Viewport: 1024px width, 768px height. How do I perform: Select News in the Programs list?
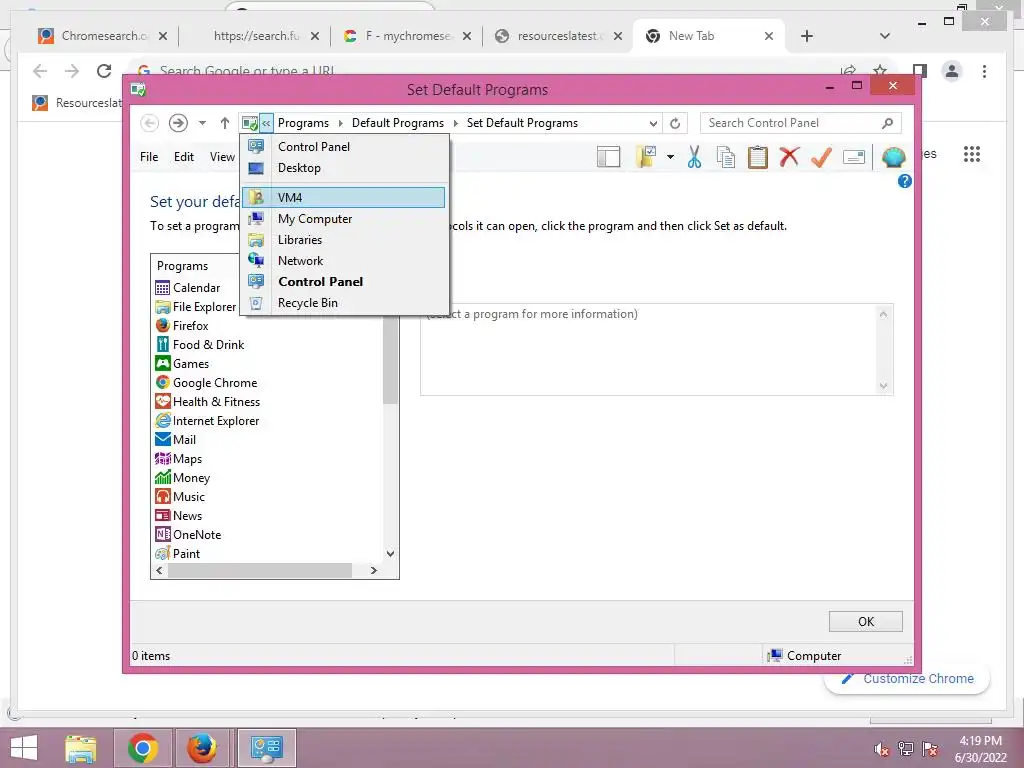coord(179,515)
